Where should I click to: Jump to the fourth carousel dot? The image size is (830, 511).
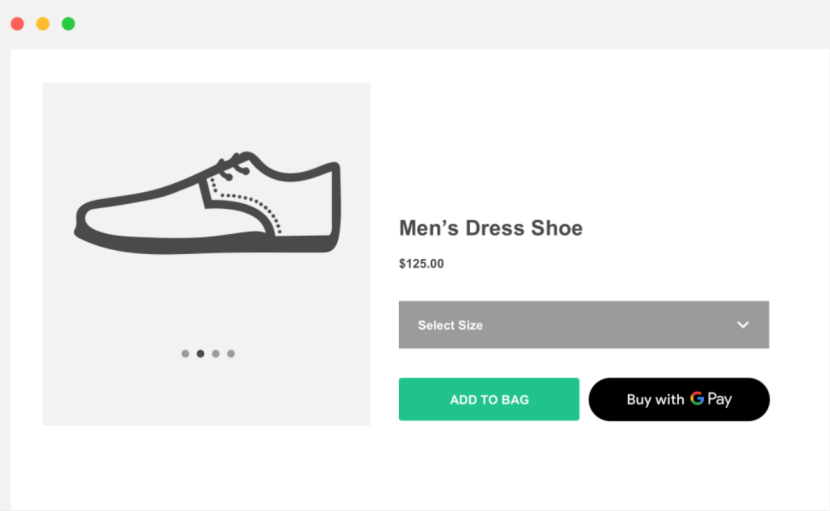[x=231, y=353]
